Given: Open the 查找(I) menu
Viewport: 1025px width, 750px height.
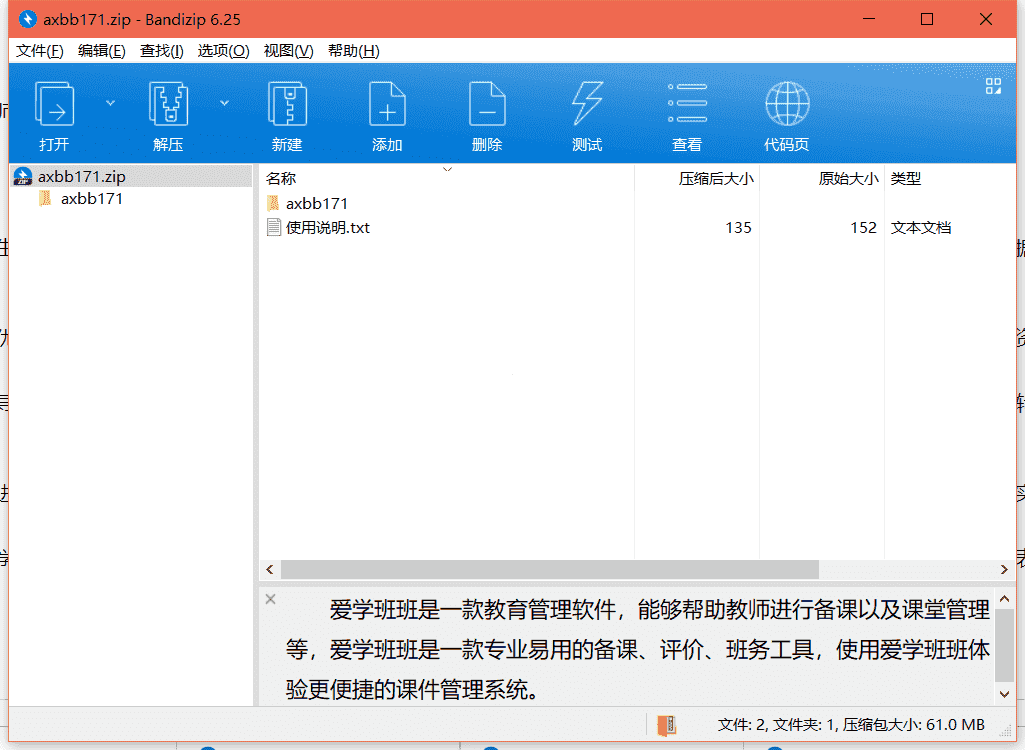Looking at the screenshot, I should point(161,51).
